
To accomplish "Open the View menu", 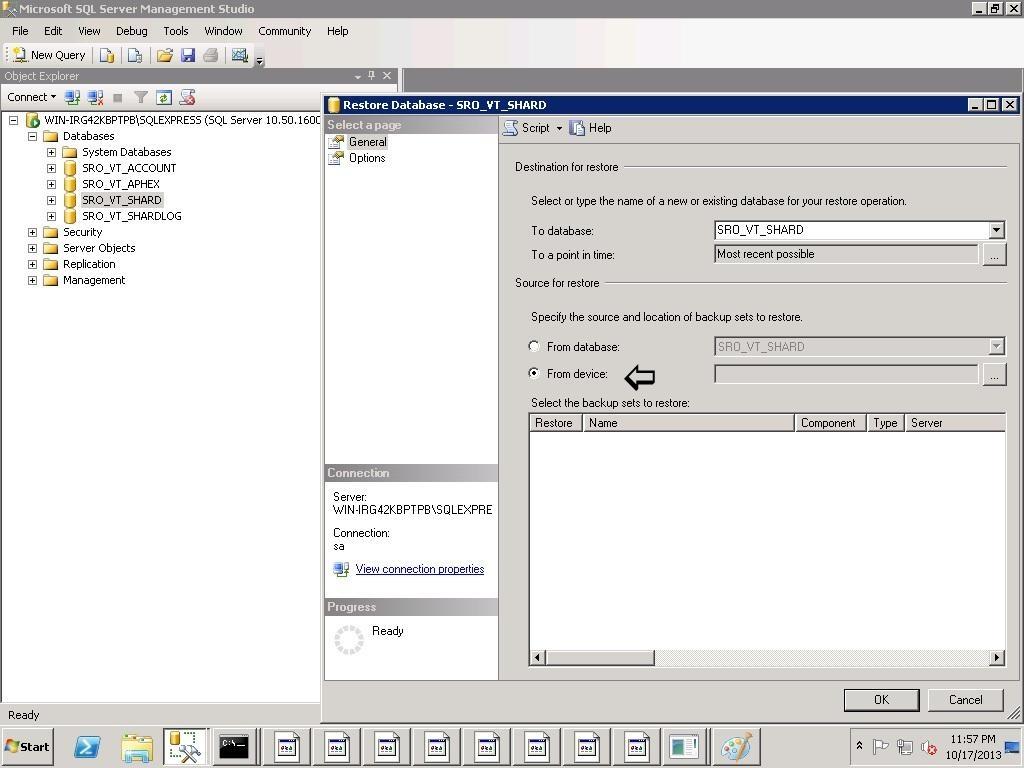I will pyautogui.click(x=89, y=31).
